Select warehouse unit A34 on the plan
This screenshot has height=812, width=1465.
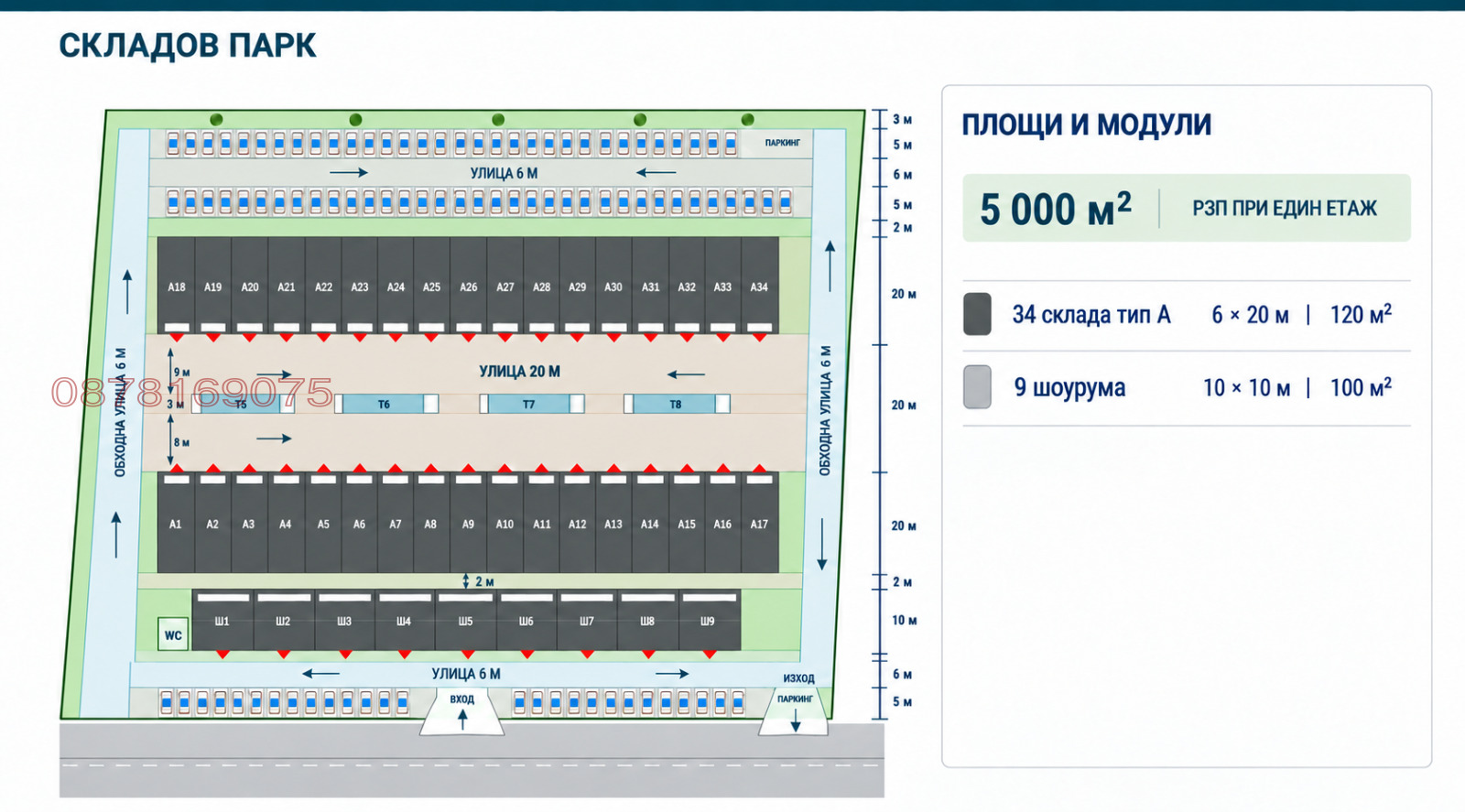(x=760, y=286)
